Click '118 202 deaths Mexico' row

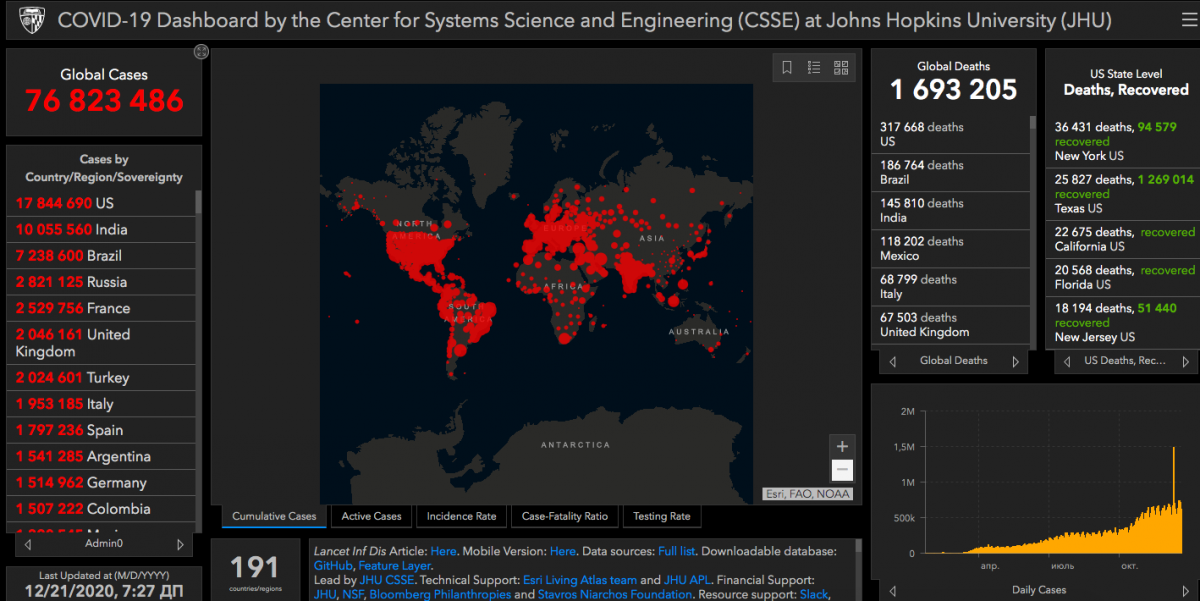point(950,248)
